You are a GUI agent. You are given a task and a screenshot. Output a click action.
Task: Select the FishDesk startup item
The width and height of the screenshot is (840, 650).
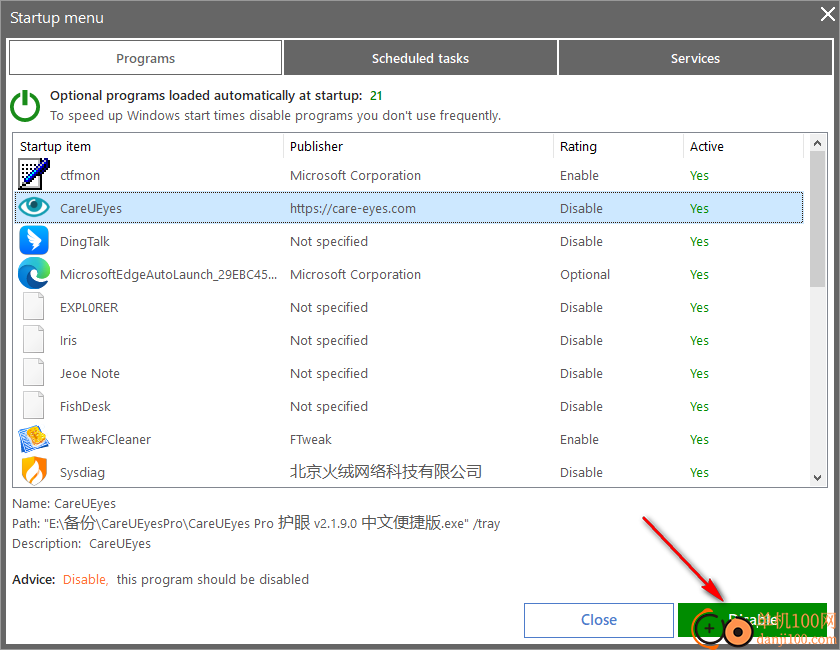(85, 407)
